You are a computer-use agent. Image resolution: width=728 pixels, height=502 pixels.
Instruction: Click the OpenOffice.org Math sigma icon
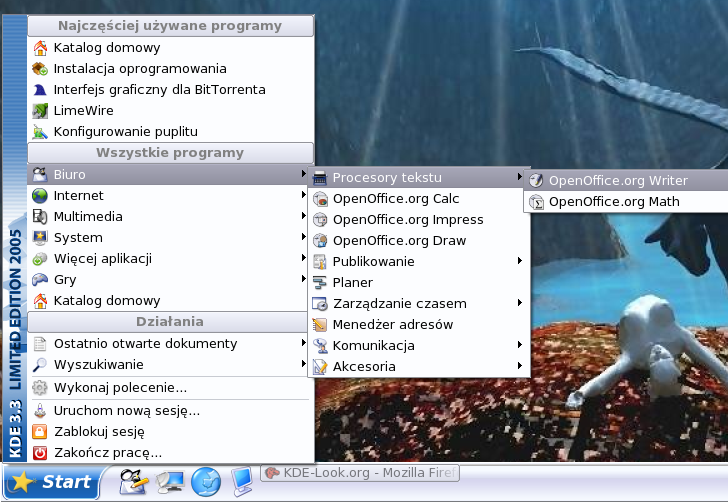[536, 202]
